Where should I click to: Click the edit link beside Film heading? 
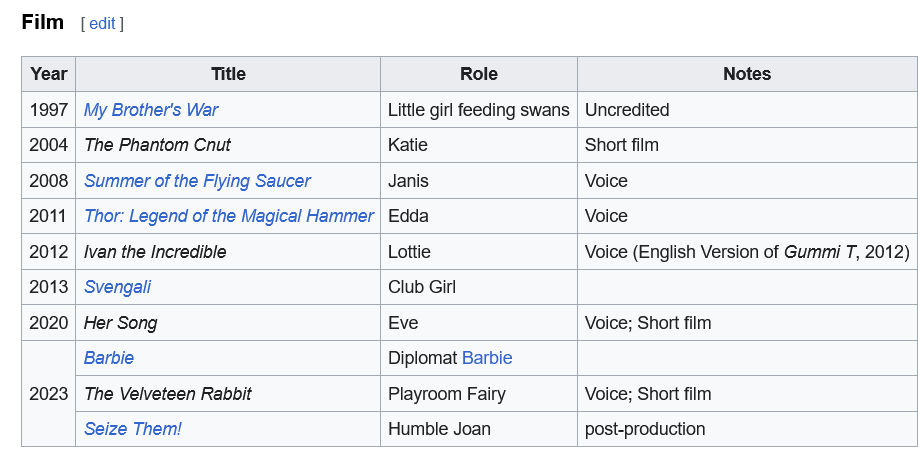(102, 23)
